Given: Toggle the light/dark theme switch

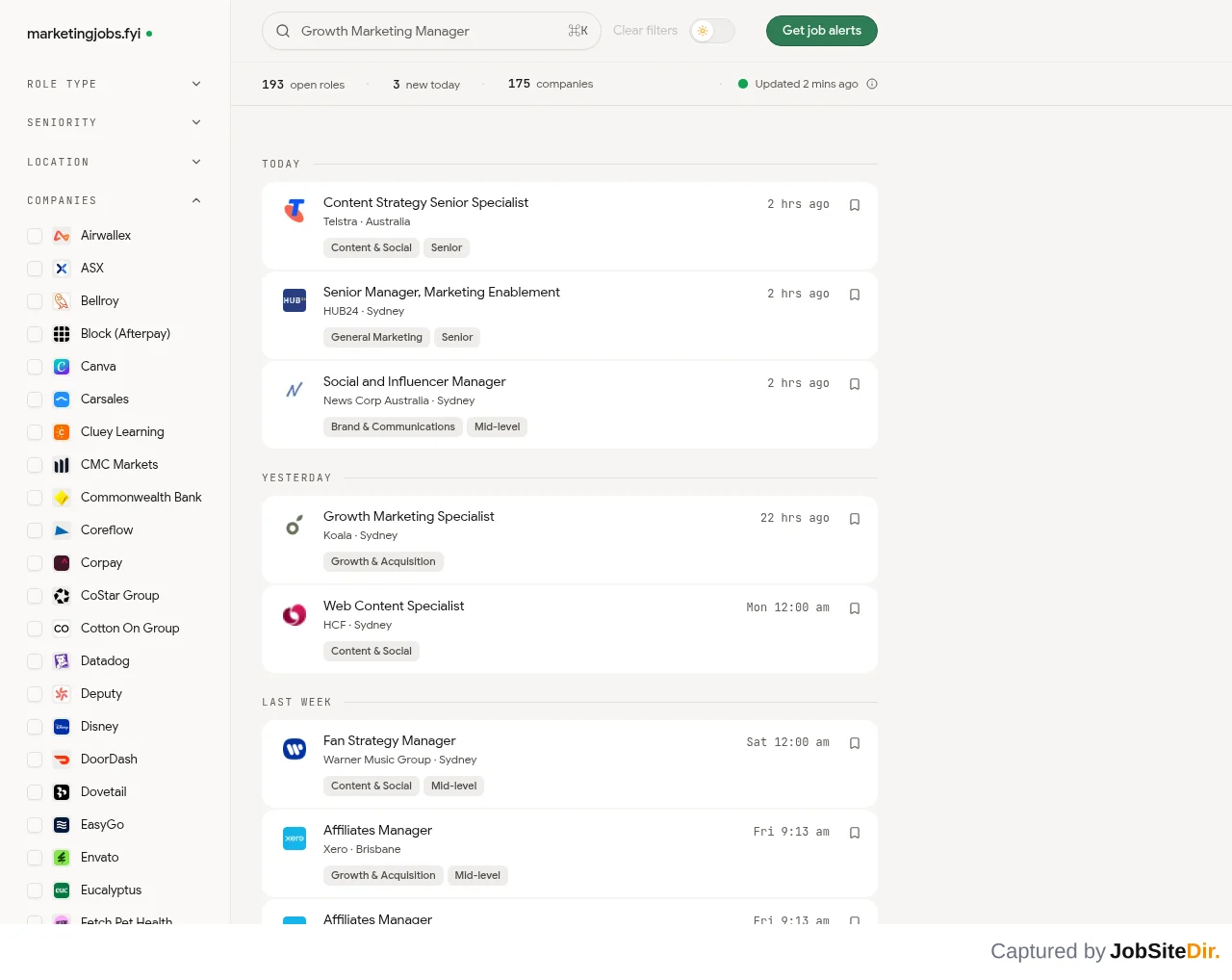Looking at the screenshot, I should tap(712, 31).
